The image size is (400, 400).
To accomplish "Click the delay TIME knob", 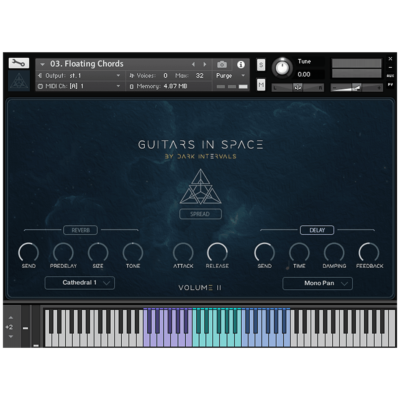I will point(299,252).
